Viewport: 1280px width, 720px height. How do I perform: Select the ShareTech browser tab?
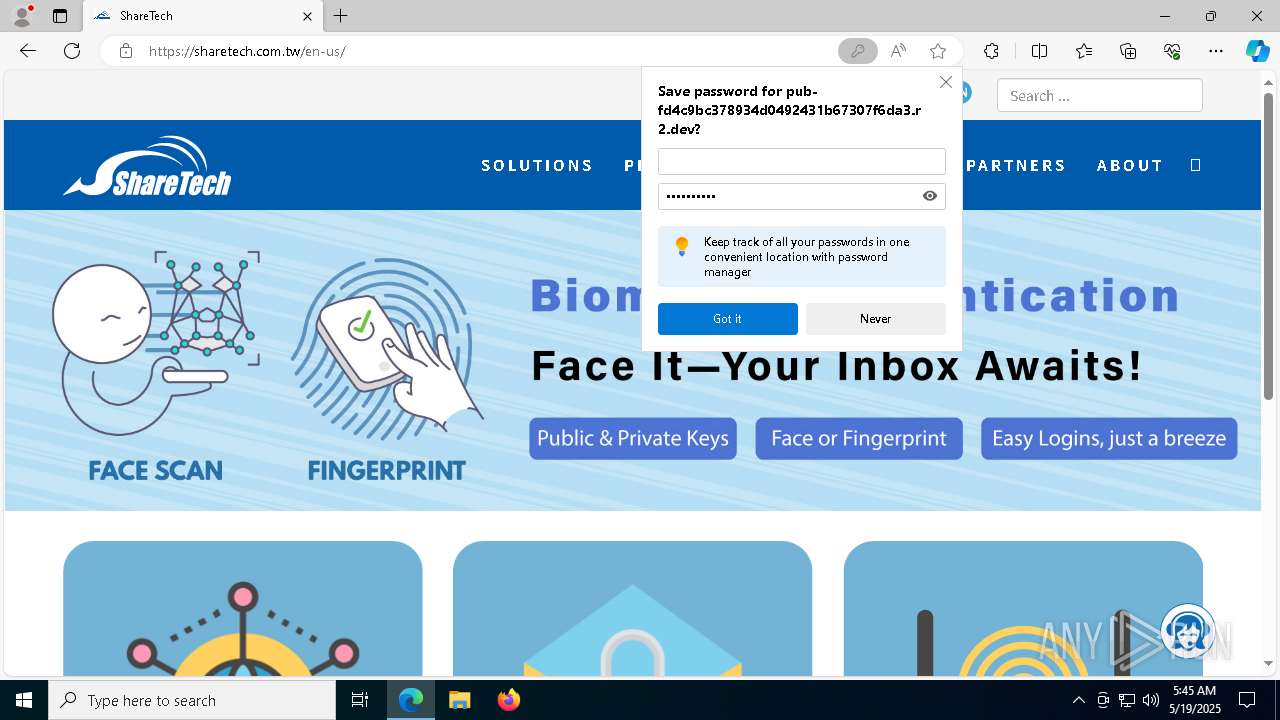point(204,16)
